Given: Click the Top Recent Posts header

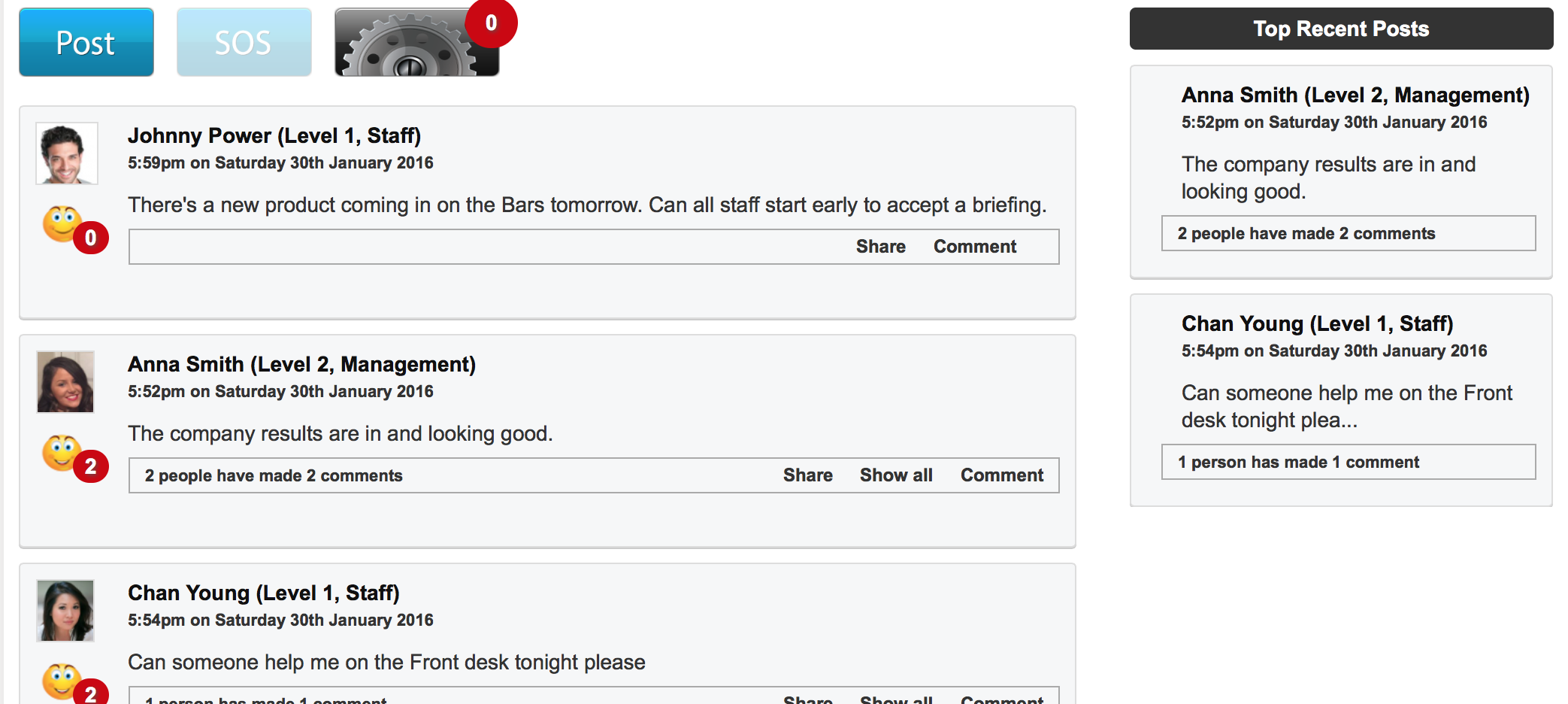Looking at the screenshot, I should coord(1341,29).
